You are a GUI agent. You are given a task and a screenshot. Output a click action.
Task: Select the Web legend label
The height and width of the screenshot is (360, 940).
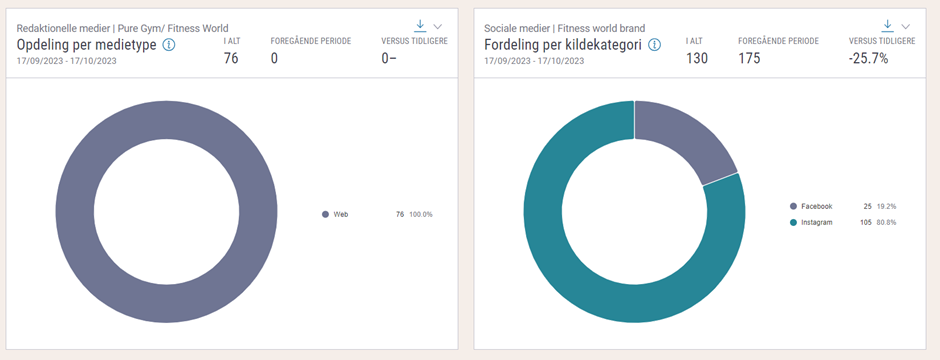(x=341, y=214)
